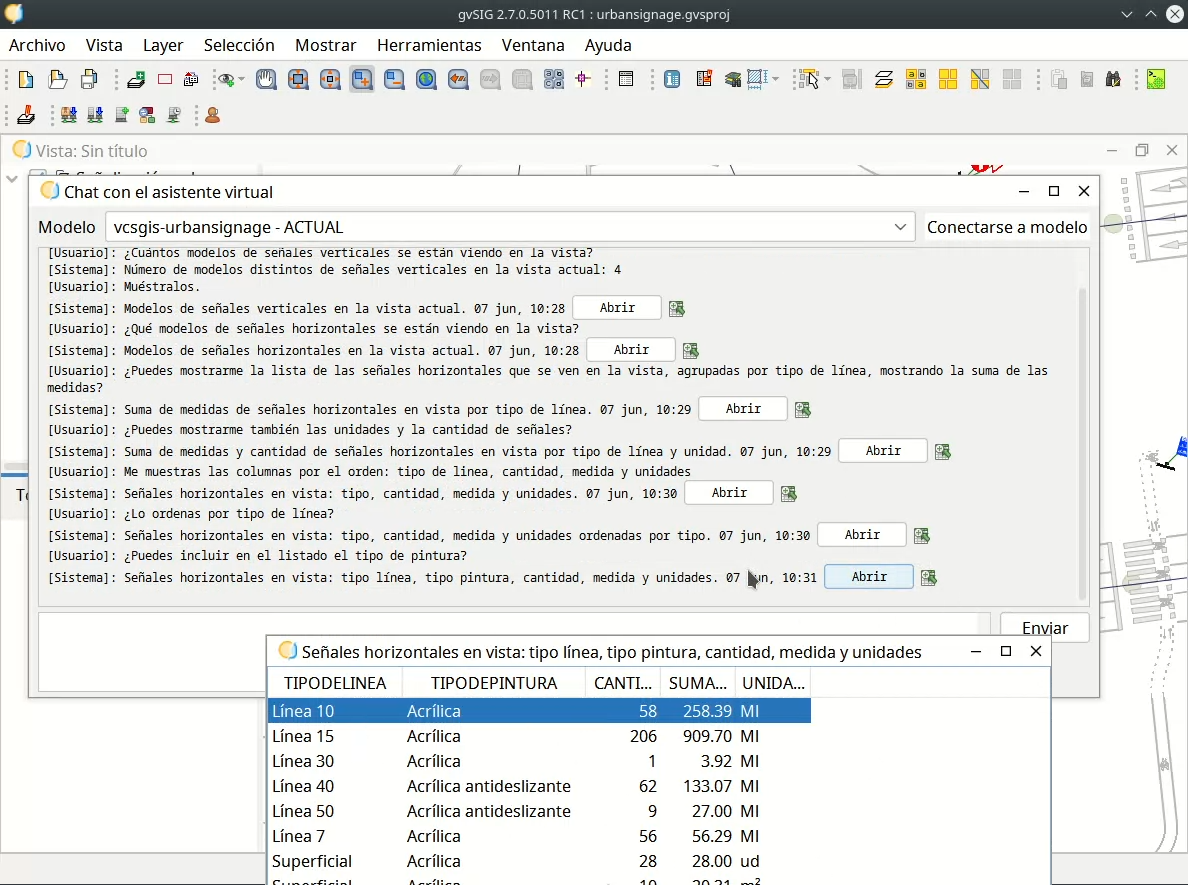Expand the selection tool dropdown arrow

point(827,80)
